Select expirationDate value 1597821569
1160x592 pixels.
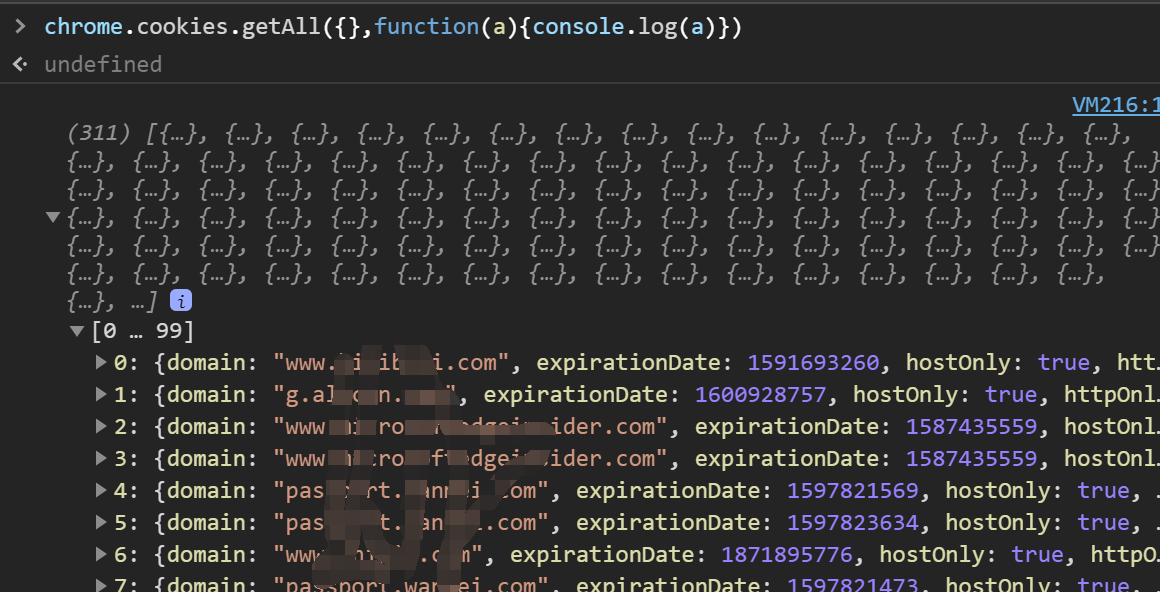pos(852,491)
